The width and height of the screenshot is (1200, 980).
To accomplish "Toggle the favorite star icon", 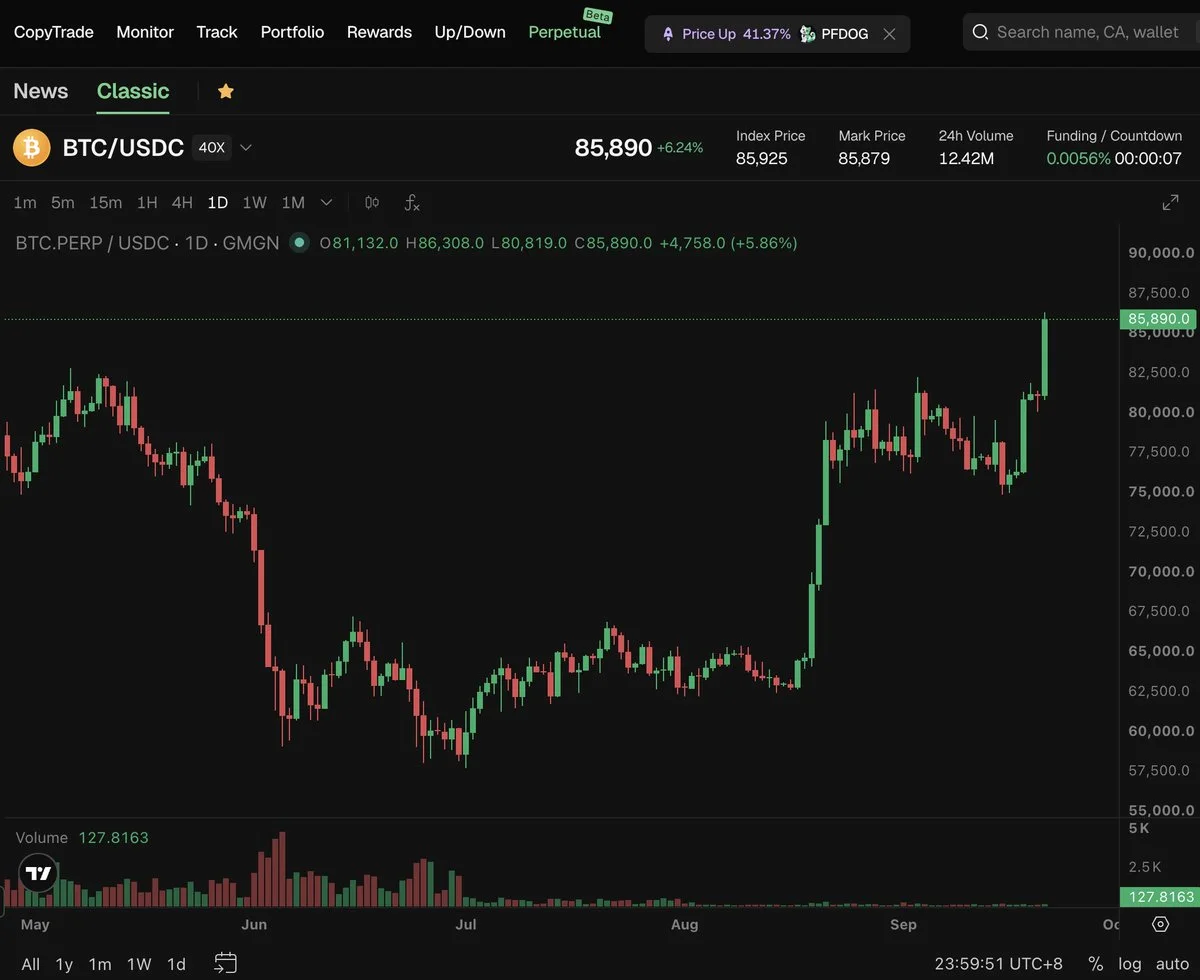I will [226, 91].
